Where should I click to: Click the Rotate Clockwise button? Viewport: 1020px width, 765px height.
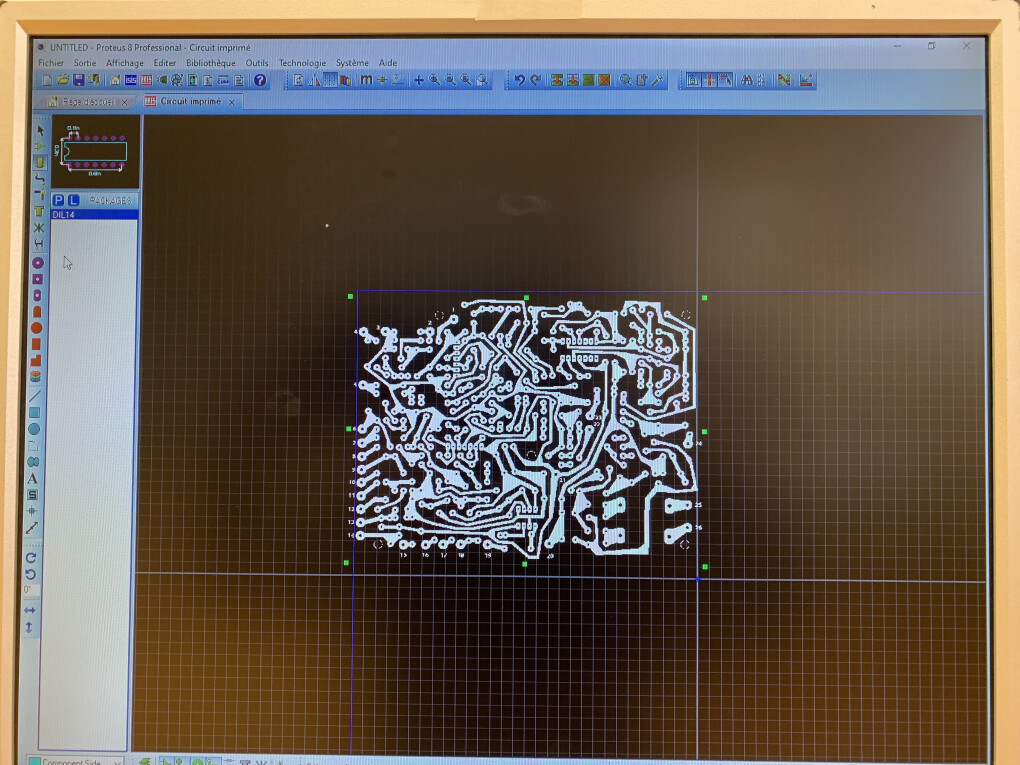tap(31, 558)
